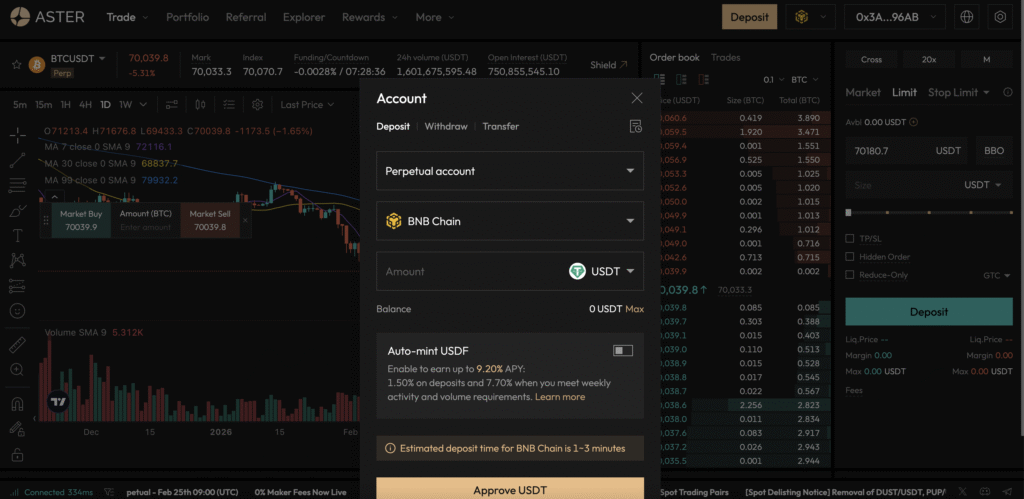
Task: Expand more timeframe intervals chevron
Action: tap(143, 105)
